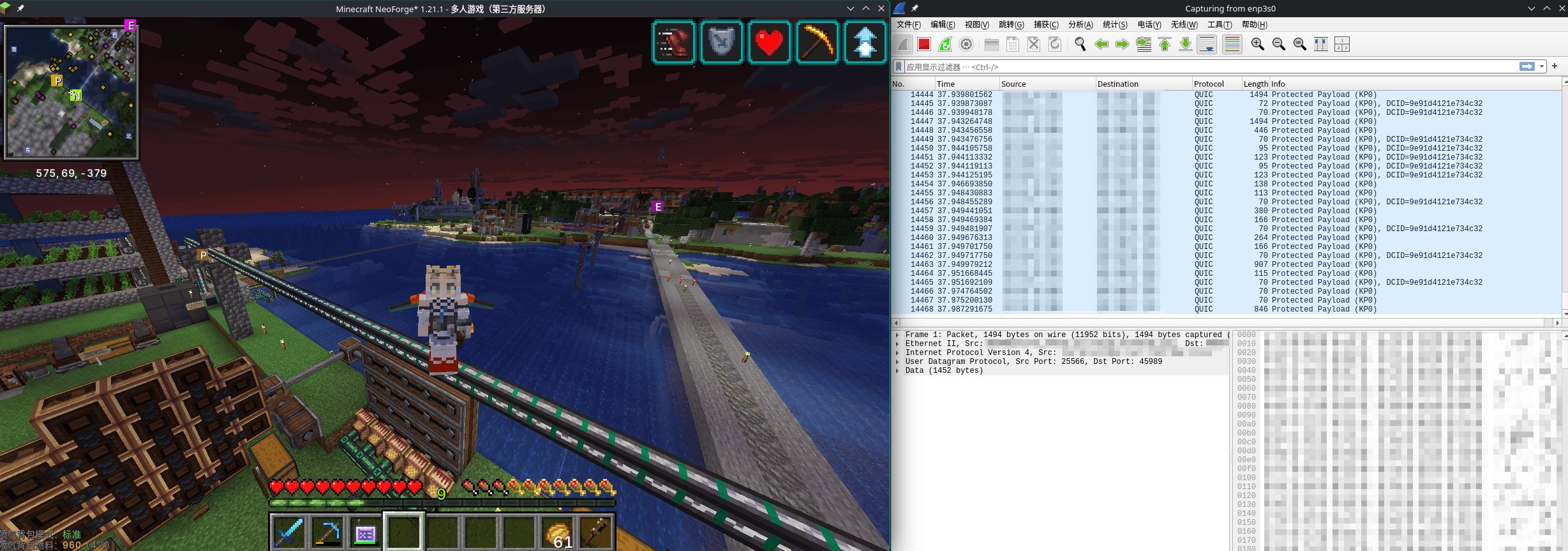Select the diamond pickaxe hotbar slot
This screenshot has width=1568, height=551.
(327, 531)
